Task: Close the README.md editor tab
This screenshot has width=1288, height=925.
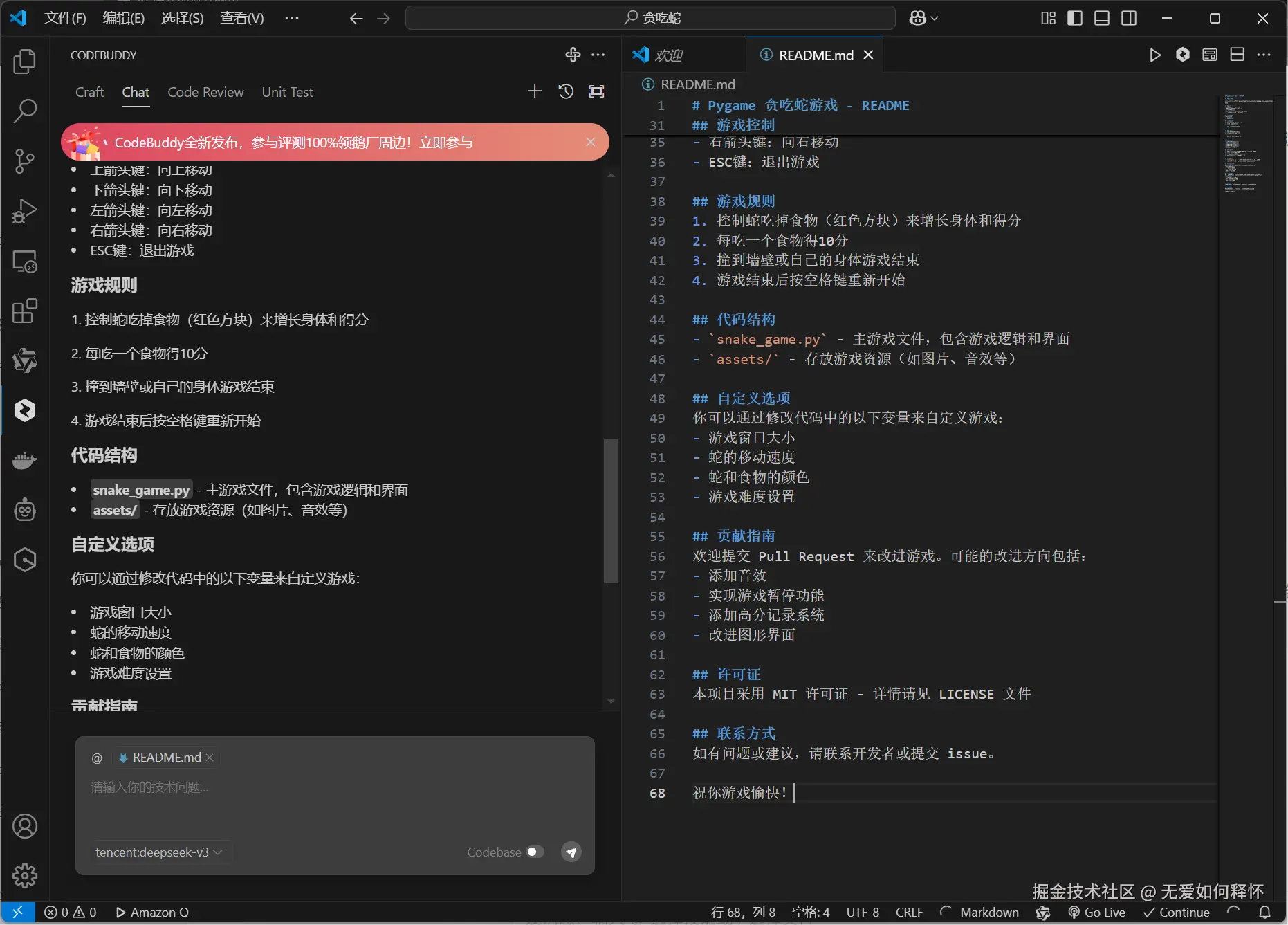Action: coord(868,55)
